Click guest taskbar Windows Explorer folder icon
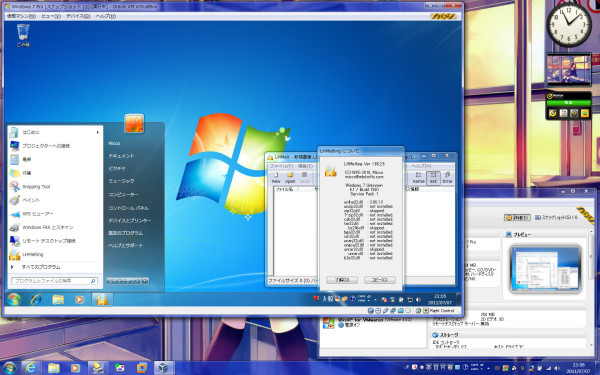 (58, 299)
